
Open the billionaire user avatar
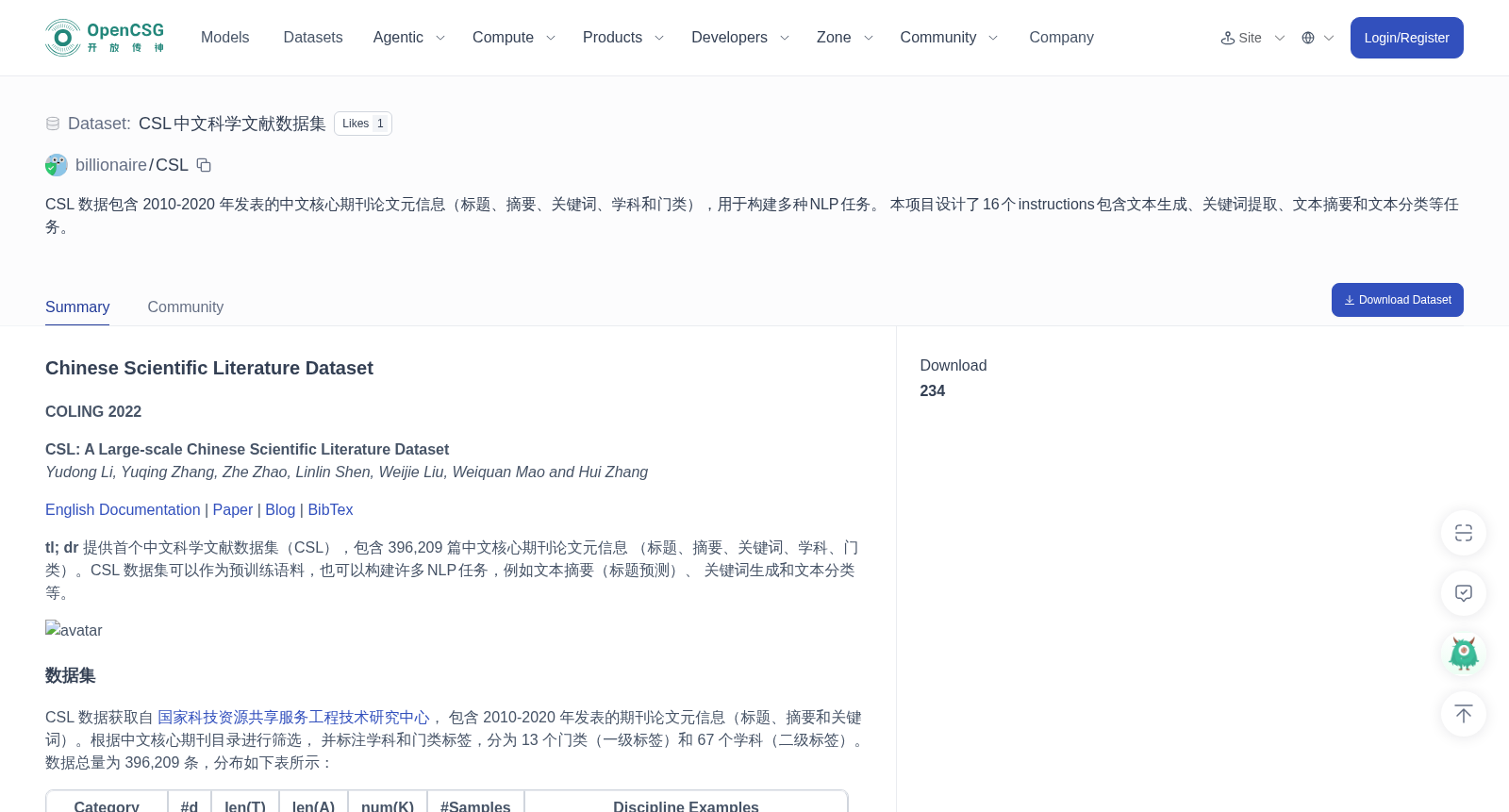[x=57, y=165]
